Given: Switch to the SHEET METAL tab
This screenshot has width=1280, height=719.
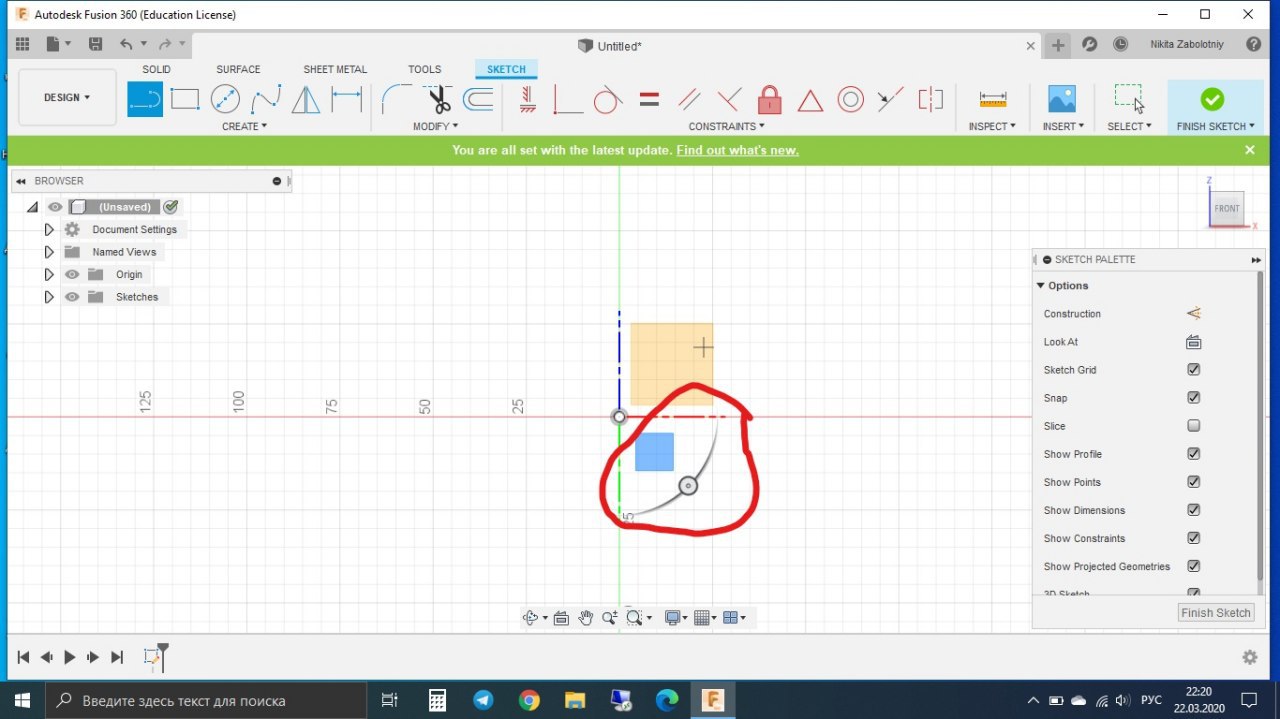Looking at the screenshot, I should coord(335,69).
